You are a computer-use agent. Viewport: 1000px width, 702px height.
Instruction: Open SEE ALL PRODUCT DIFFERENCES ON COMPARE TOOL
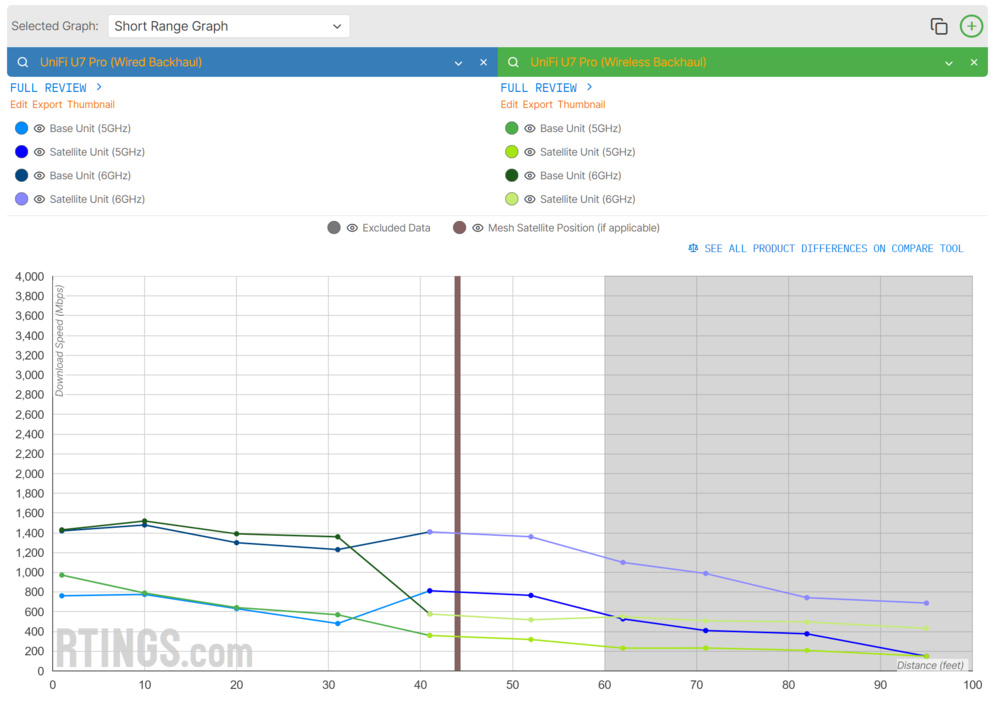(835, 248)
